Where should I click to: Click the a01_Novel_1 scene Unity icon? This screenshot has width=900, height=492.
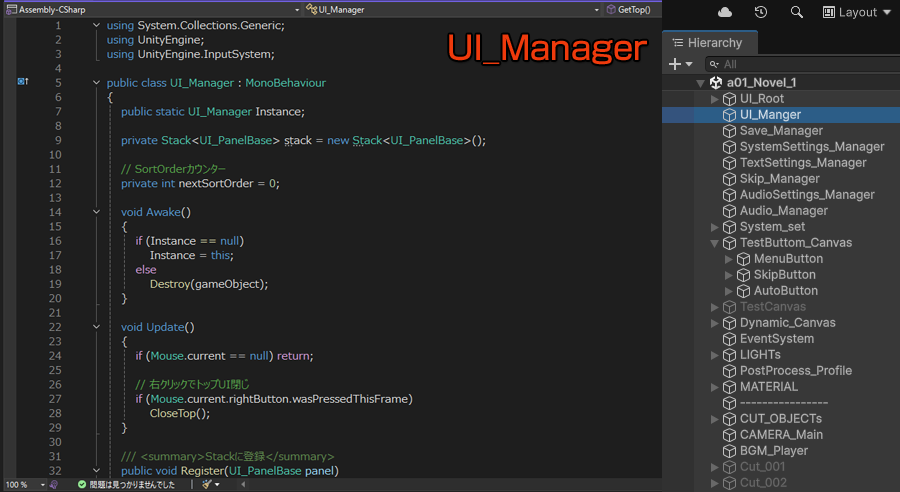716,83
